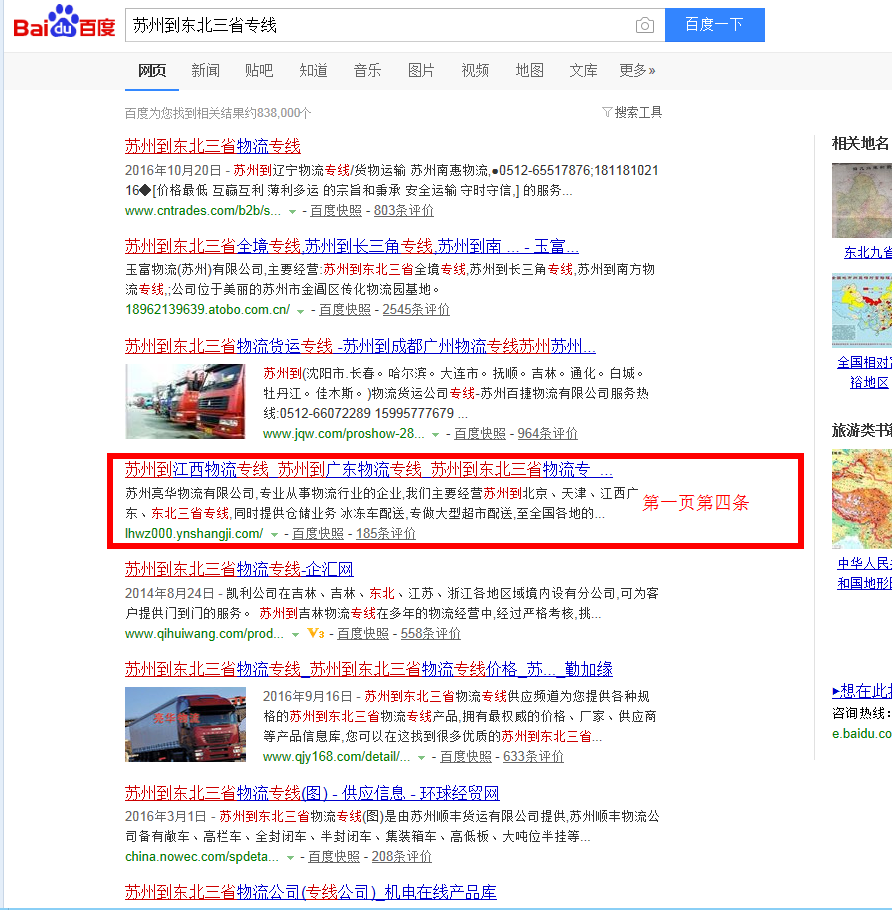892x910 pixels.
Task: Expand dropdown arrow next to www.jqw.com URL
Action: [x=435, y=435]
